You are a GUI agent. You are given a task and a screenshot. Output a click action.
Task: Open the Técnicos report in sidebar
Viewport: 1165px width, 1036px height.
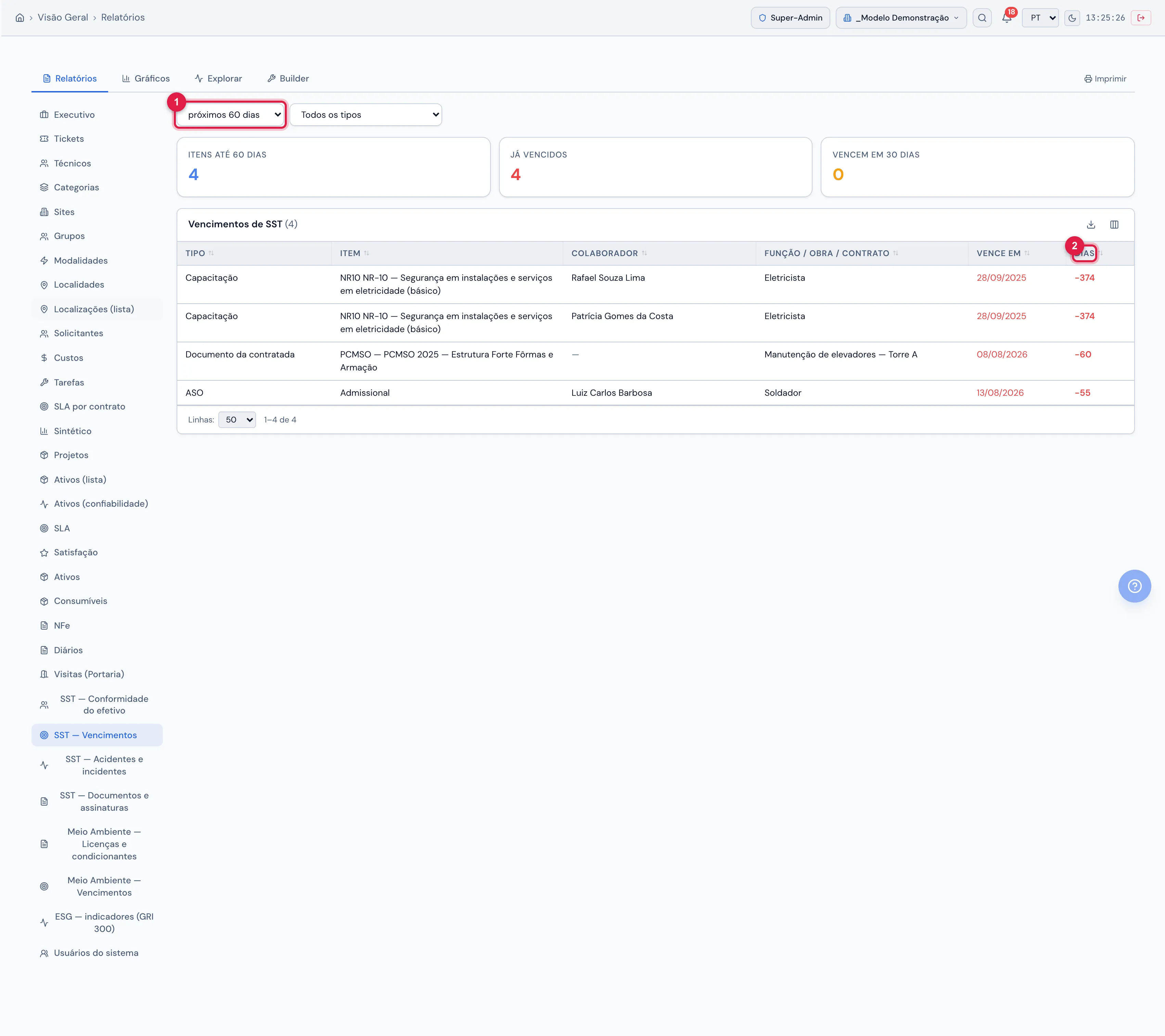(97, 163)
